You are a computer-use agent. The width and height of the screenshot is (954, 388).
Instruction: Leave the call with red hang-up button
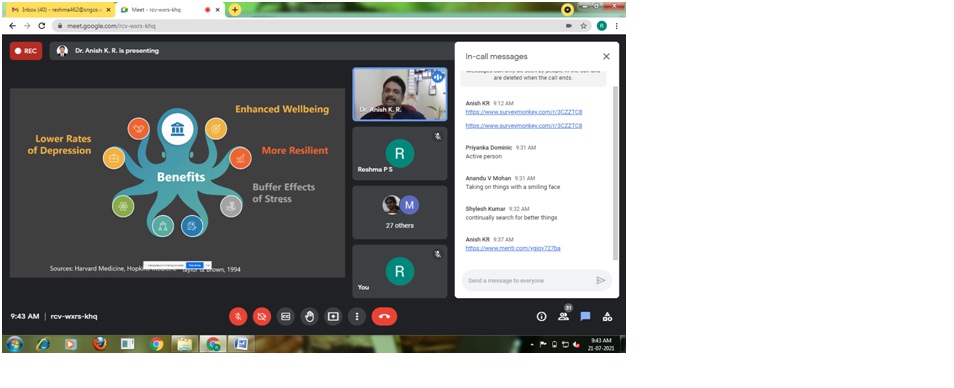pos(384,316)
